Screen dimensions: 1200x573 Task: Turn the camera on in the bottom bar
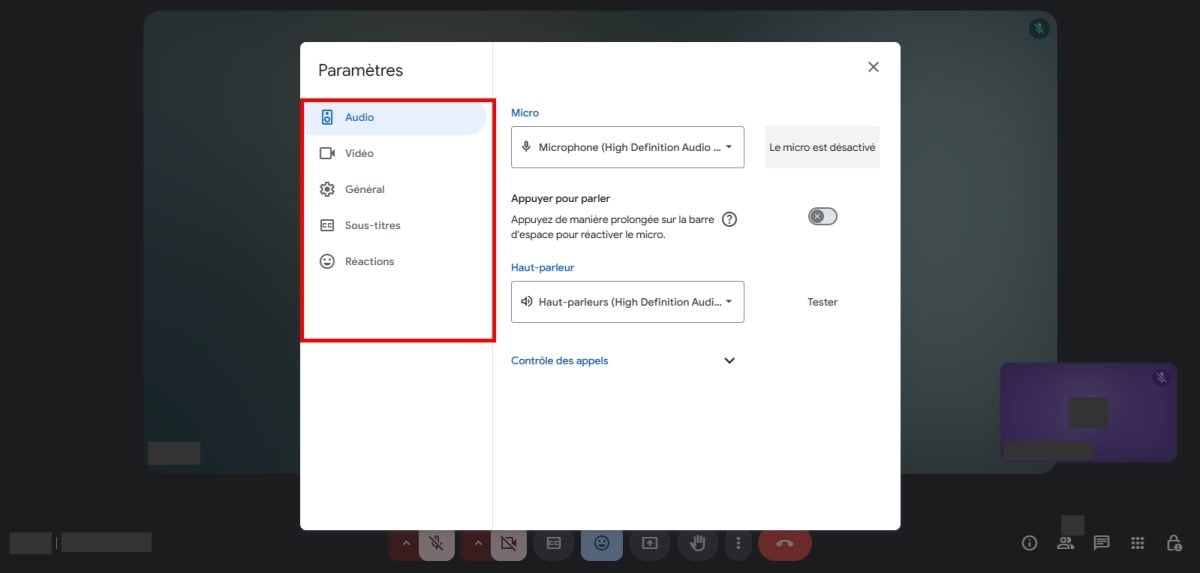pos(508,543)
